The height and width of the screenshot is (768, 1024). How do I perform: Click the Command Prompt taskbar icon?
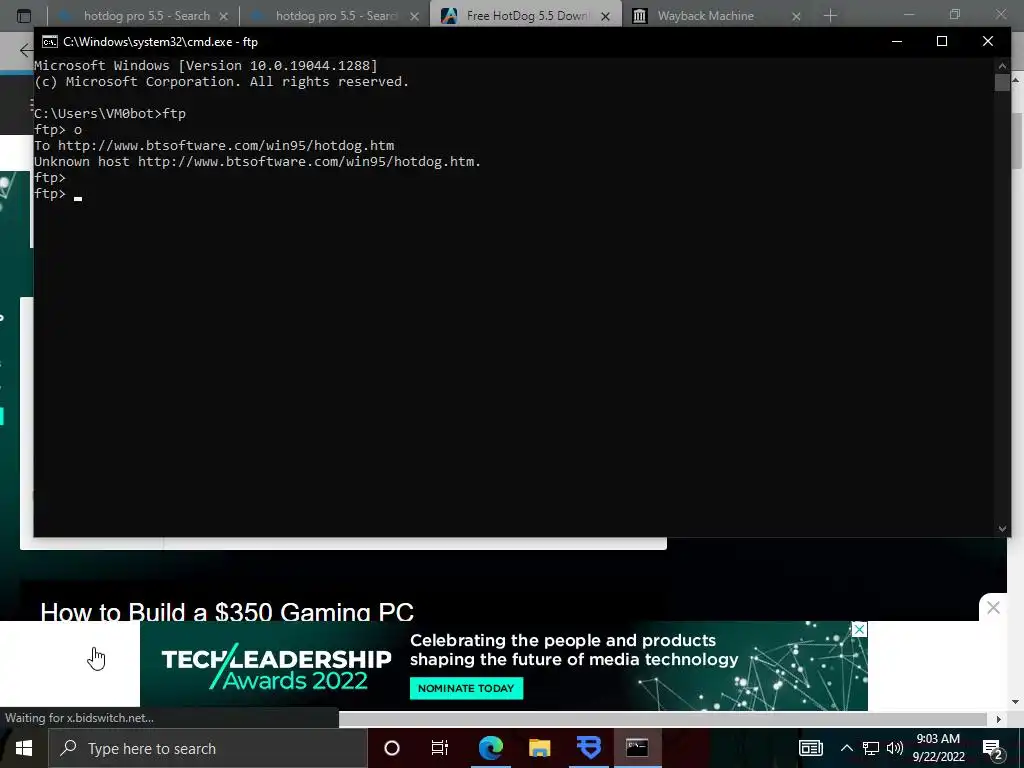pyautogui.click(x=637, y=748)
